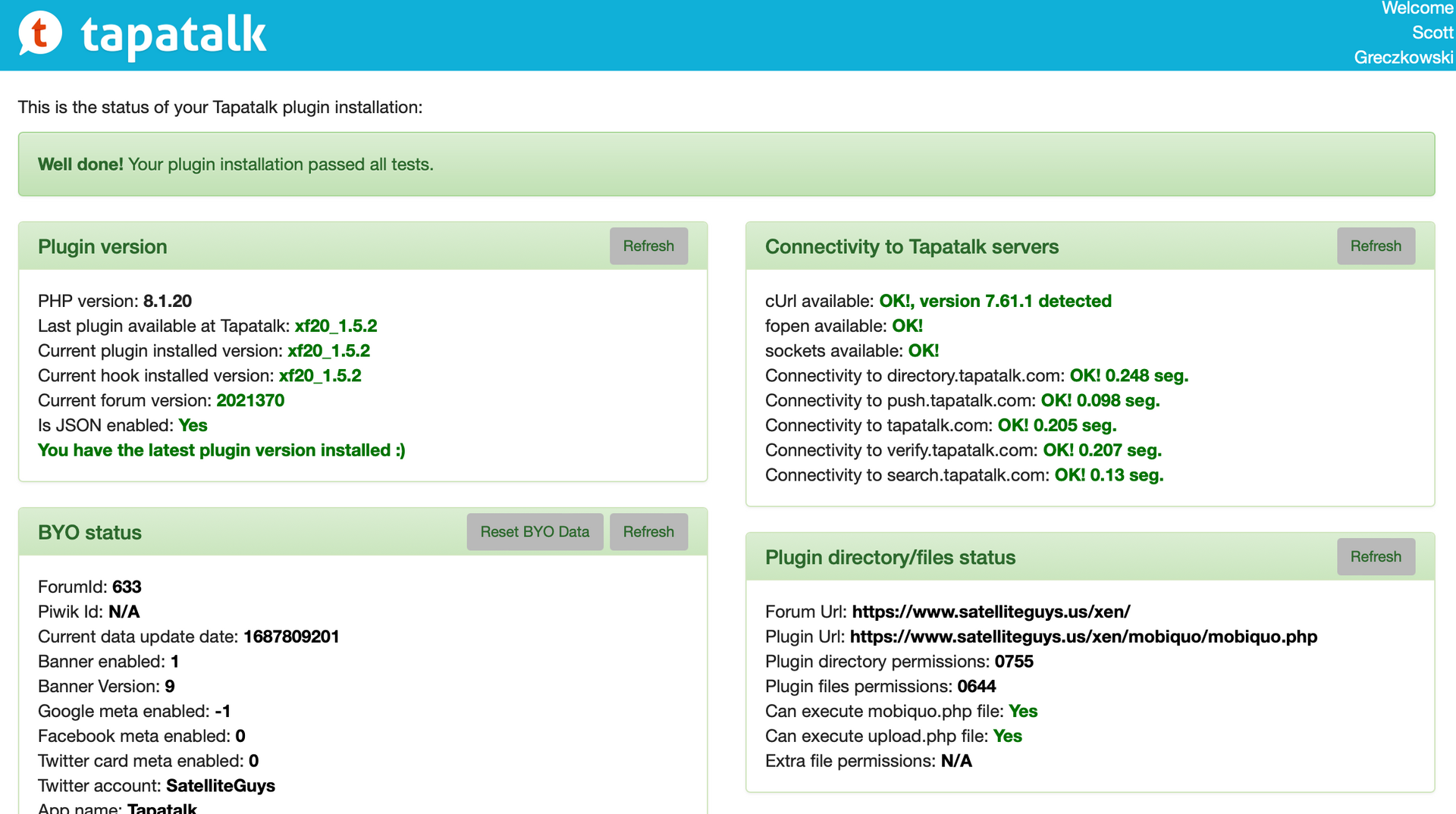The width and height of the screenshot is (1456, 814).
Task: Refresh the Plugin version panel
Action: coord(648,246)
